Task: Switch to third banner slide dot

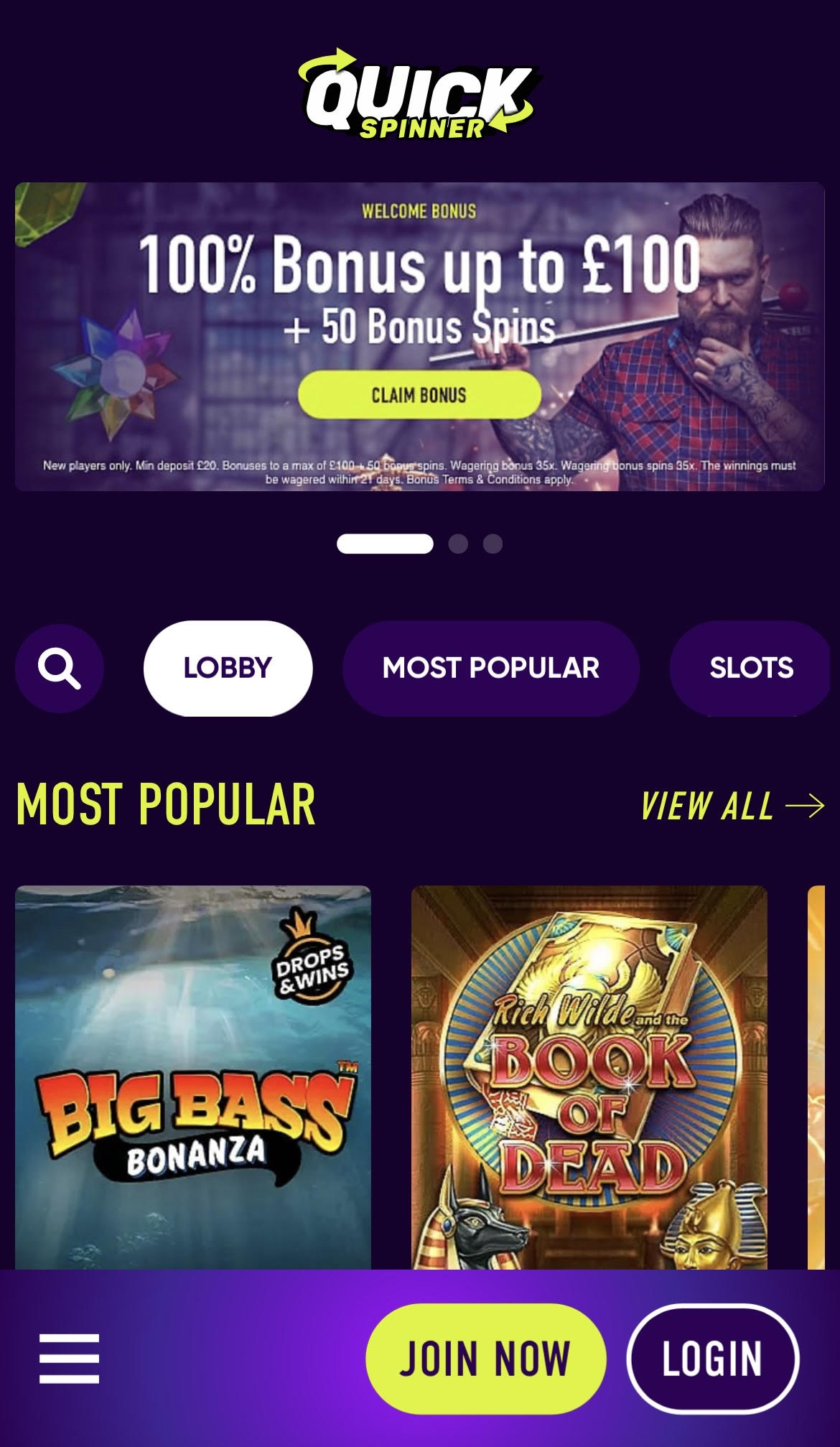Action: (493, 544)
